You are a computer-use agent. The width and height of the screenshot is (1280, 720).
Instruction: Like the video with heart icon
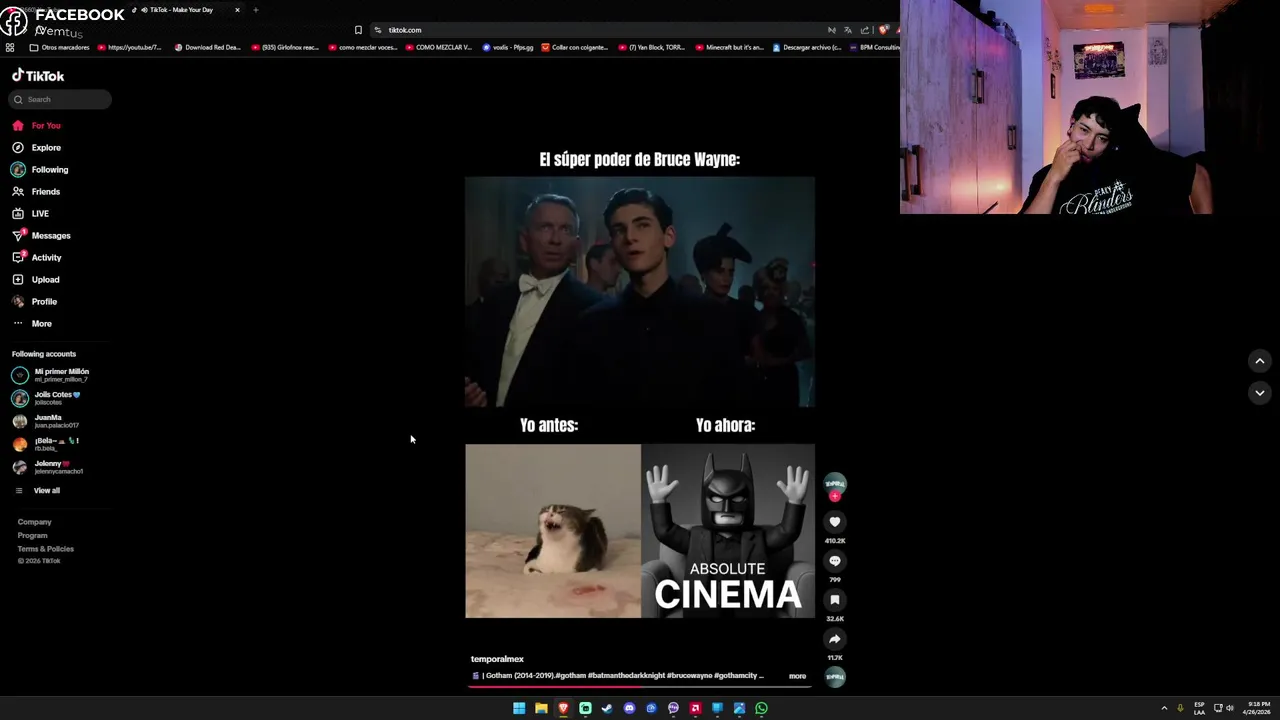pos(835,522)
